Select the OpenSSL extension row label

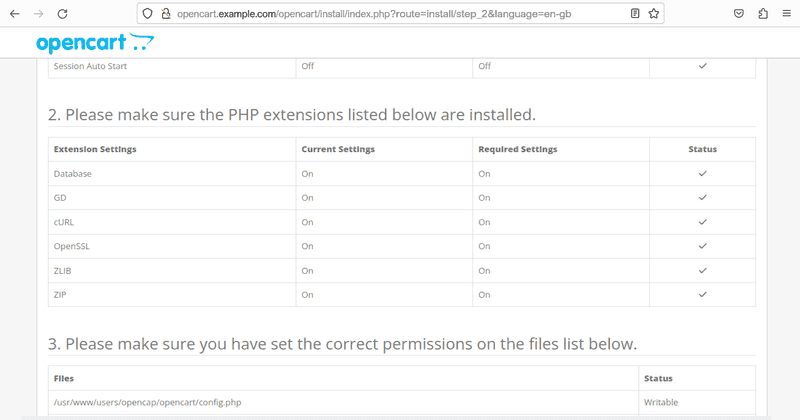tap(71, 246)
